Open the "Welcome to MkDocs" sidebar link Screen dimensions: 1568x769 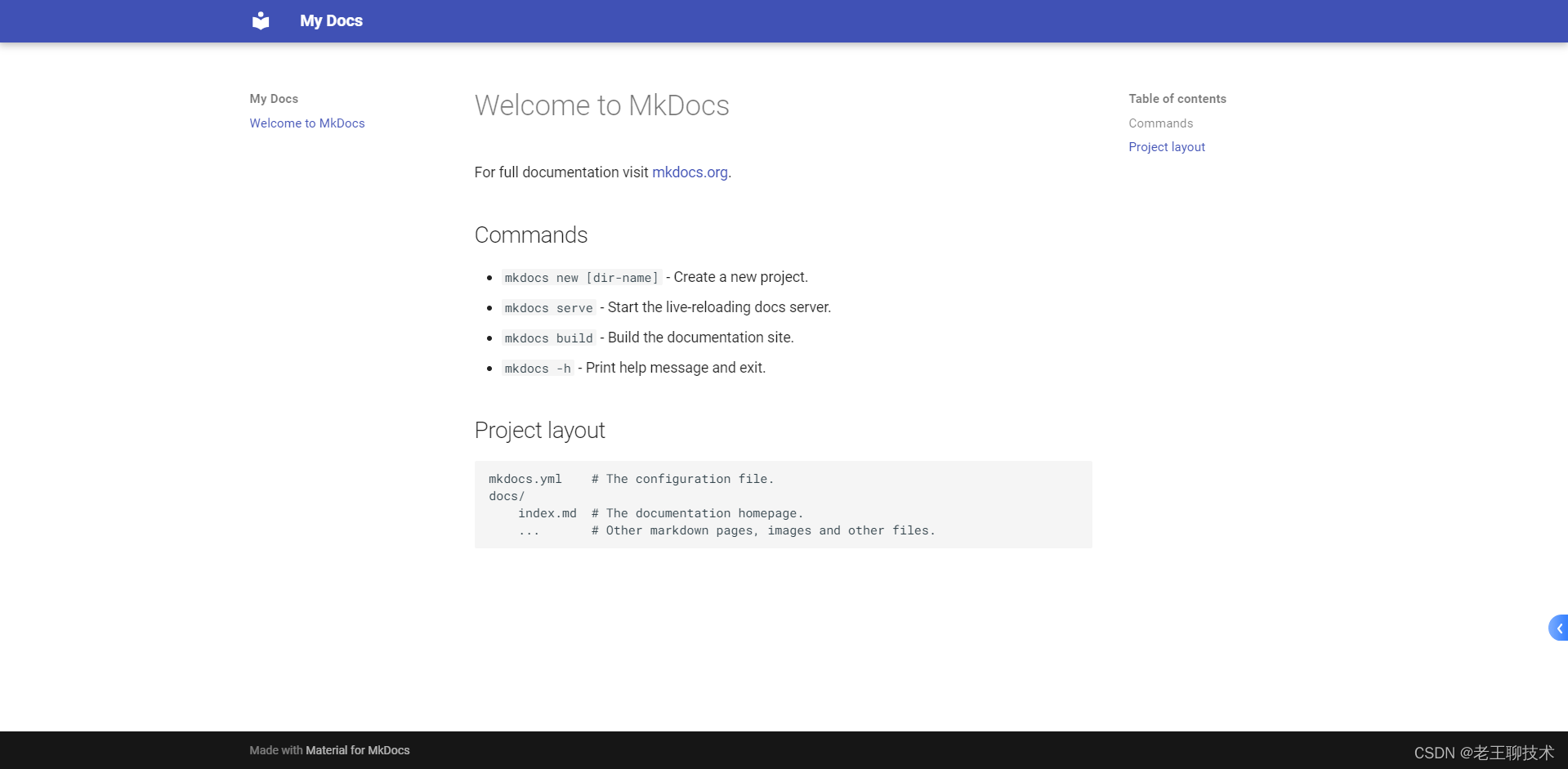pyautogui.click(x=307, y=123)
